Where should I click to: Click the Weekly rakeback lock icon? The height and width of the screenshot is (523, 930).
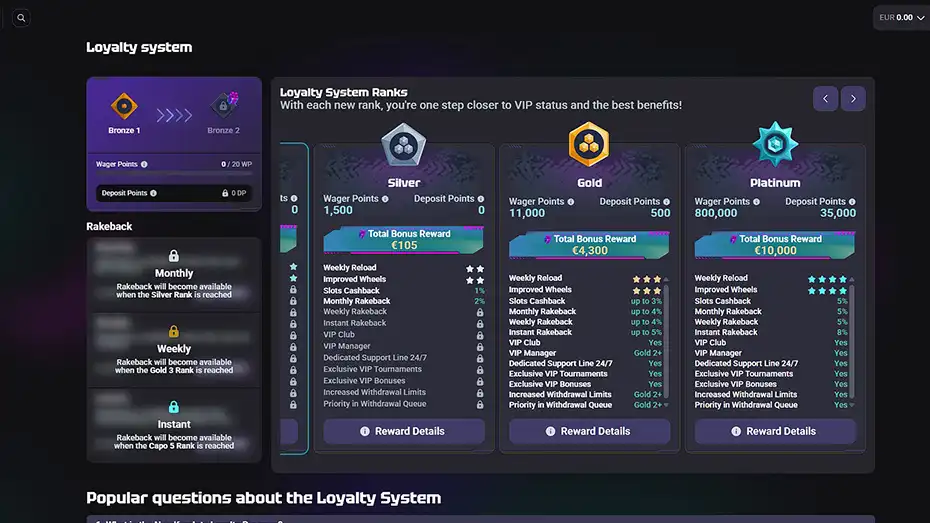coord(174,331)
